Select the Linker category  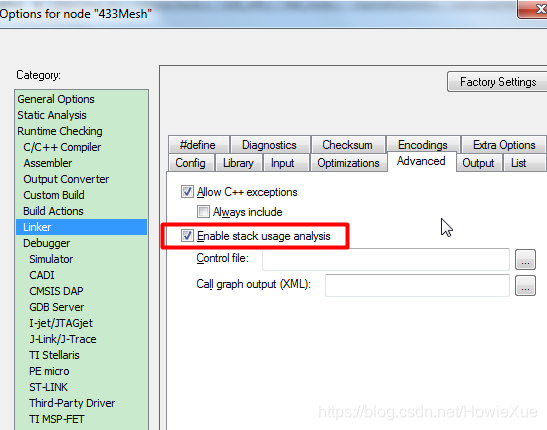81,227
